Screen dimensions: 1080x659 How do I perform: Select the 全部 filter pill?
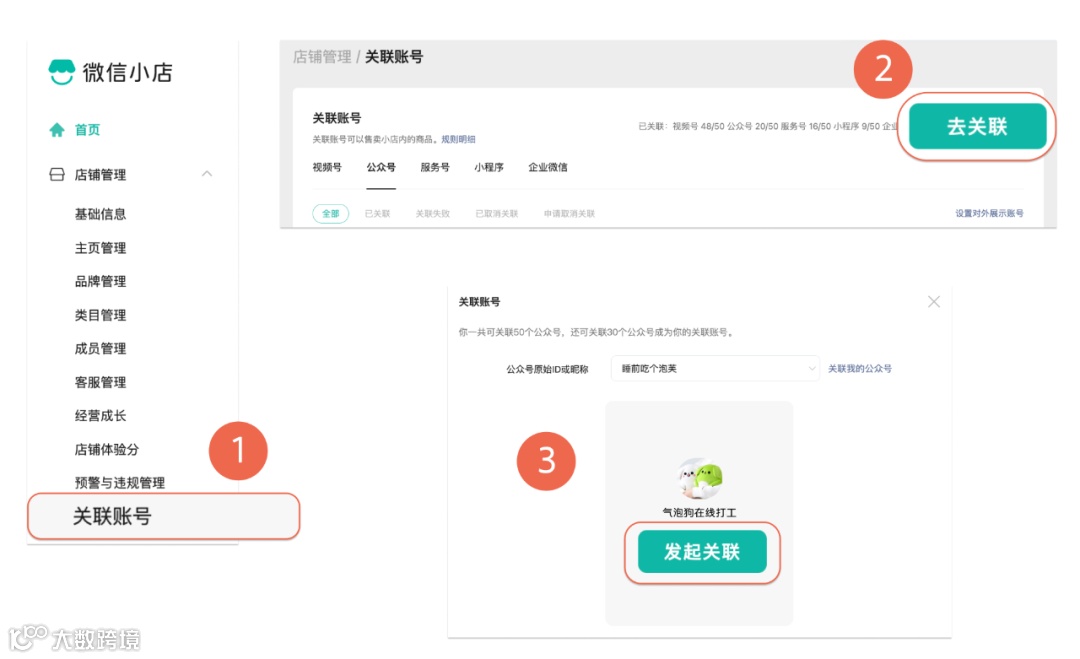click(331, 213)
